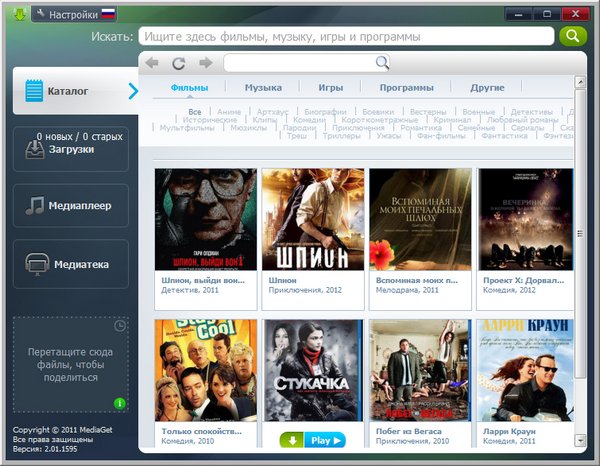The width and height of the screenshot is (600, 466).
Task: Click the magnifier inside catalog search box
Action: 381,63
